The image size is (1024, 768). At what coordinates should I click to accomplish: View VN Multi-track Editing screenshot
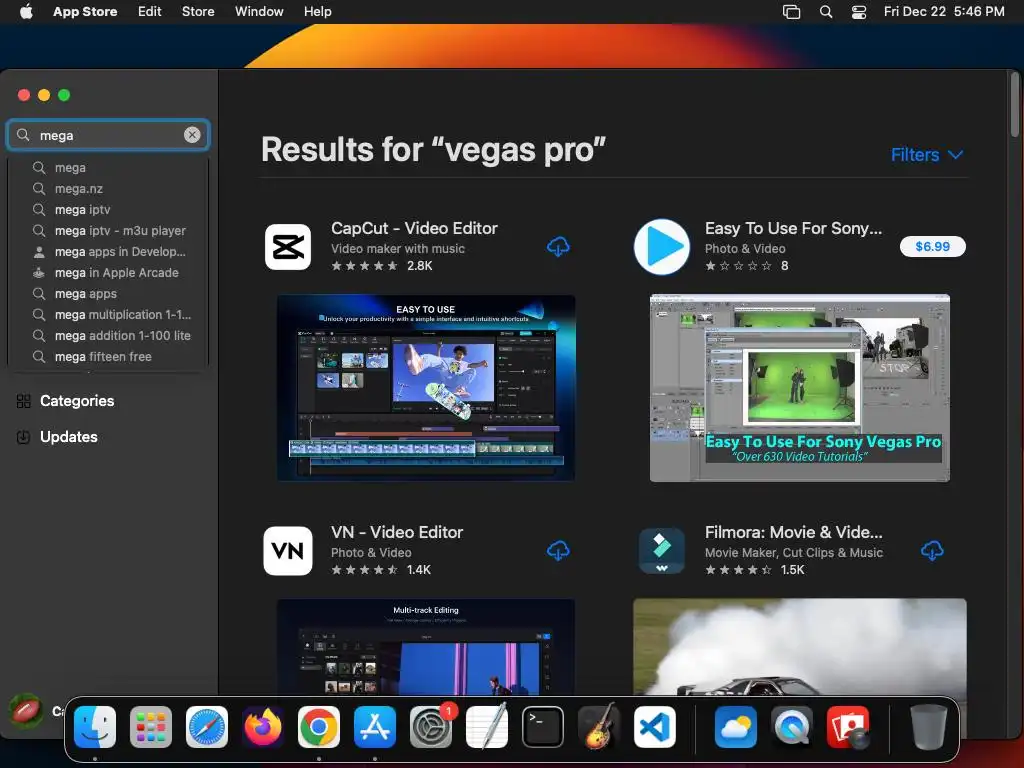point(426,647)
